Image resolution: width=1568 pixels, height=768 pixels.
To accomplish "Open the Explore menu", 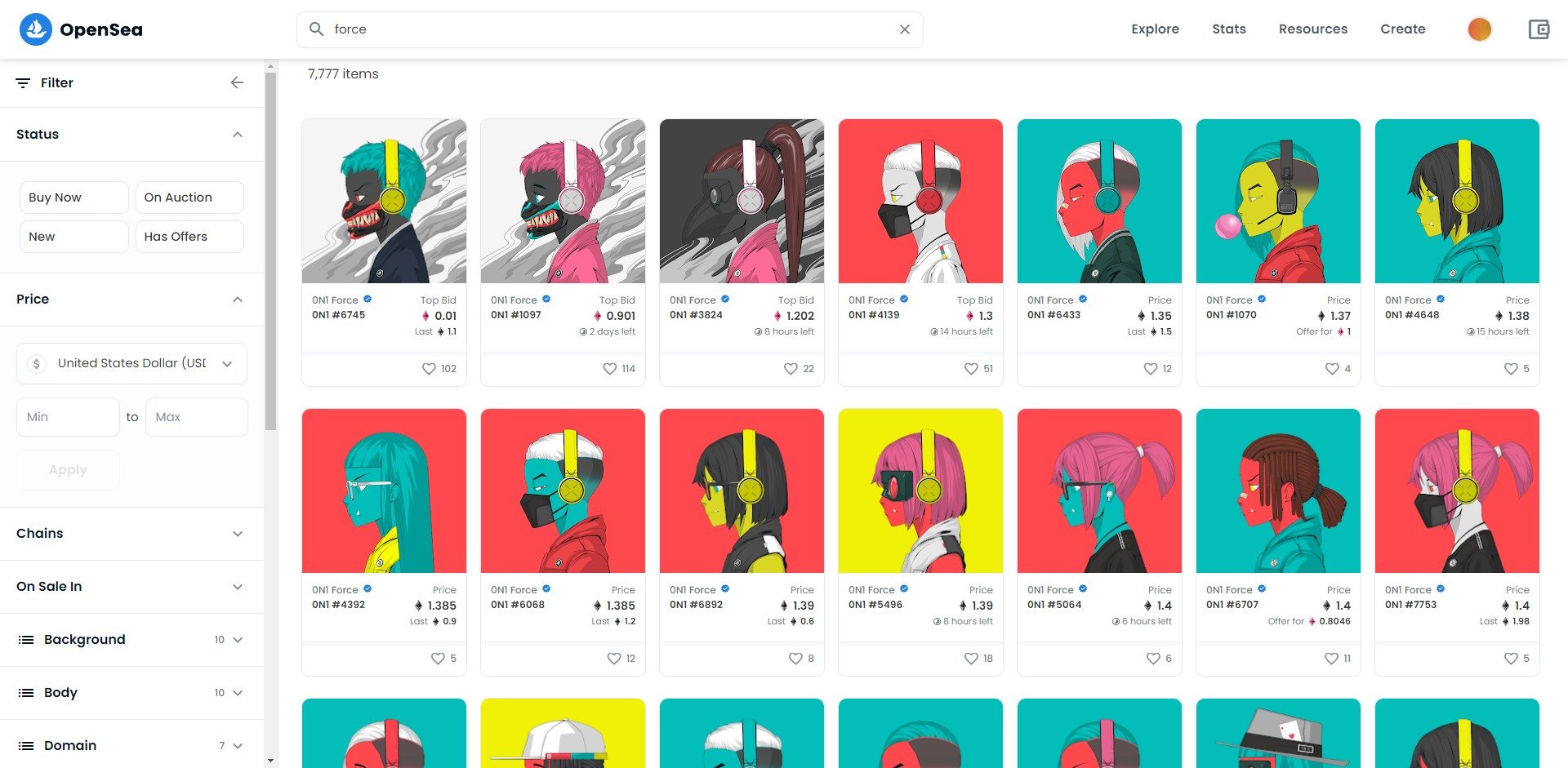I will click(1155, 29).
